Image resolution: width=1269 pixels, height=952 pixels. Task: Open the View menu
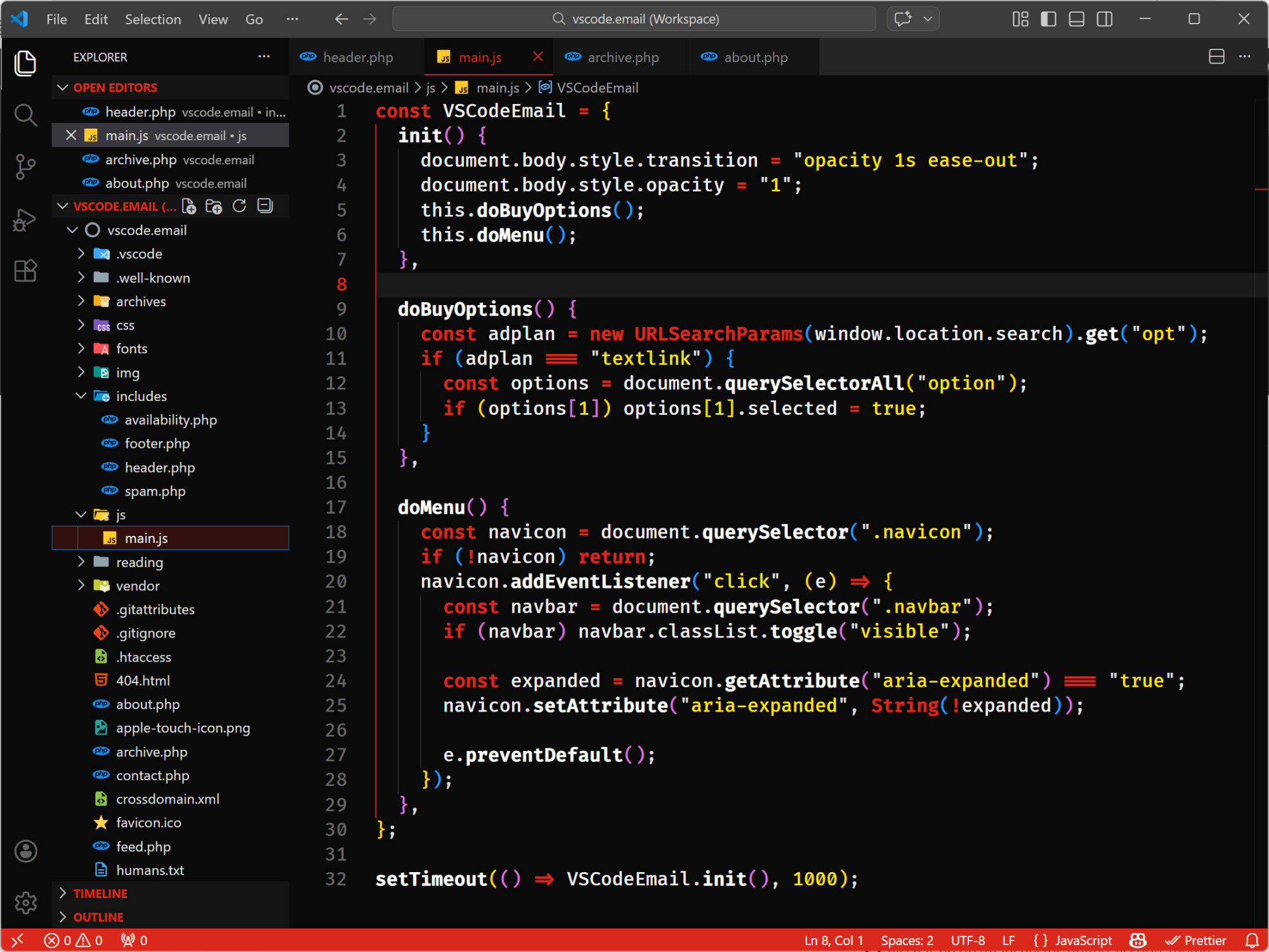[x=213, y=19]
